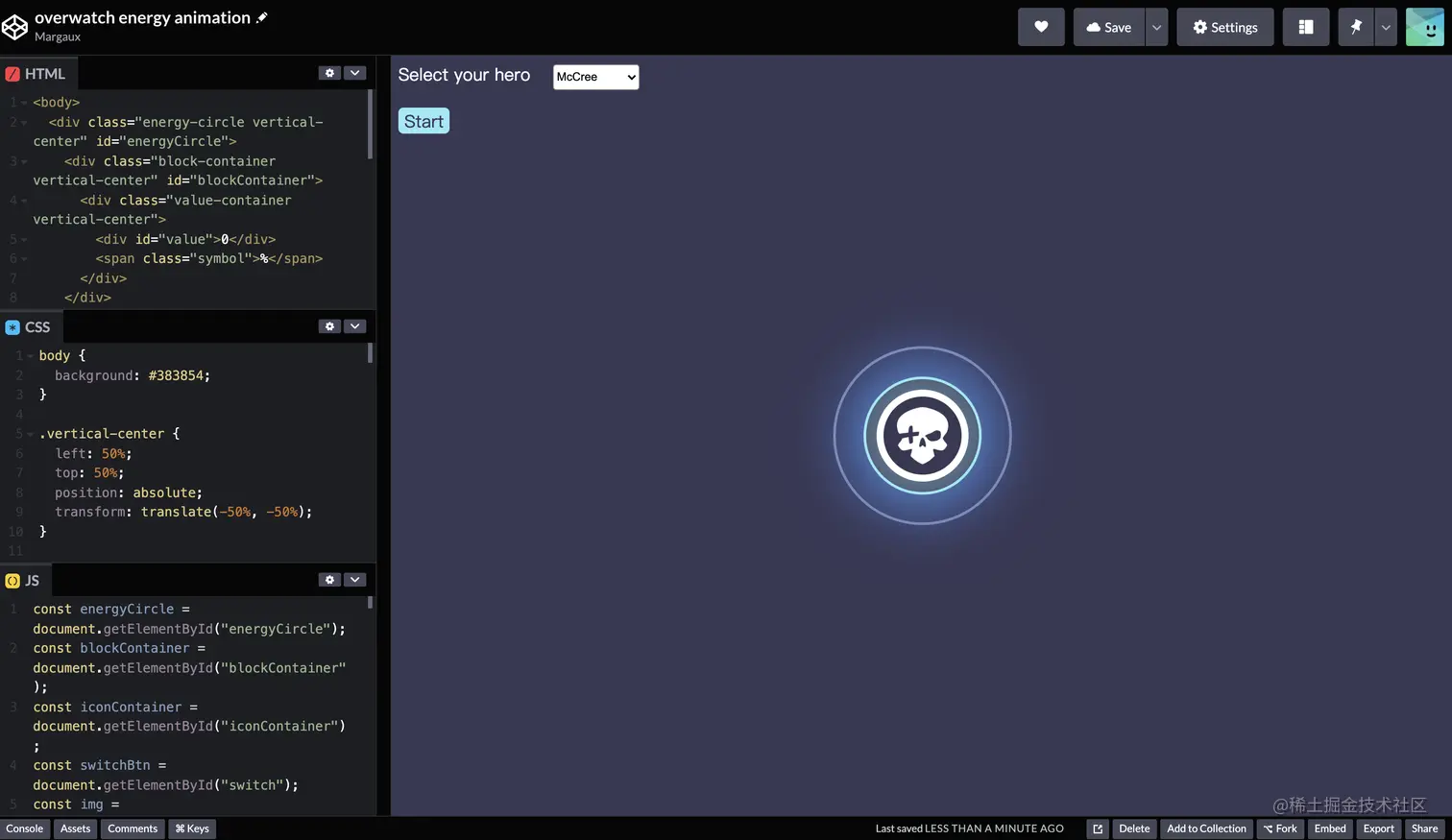The height and width of the screenshot is (840, 1452).
Task: Expand the CSS panel options chevron
Action: coord(355,326)
